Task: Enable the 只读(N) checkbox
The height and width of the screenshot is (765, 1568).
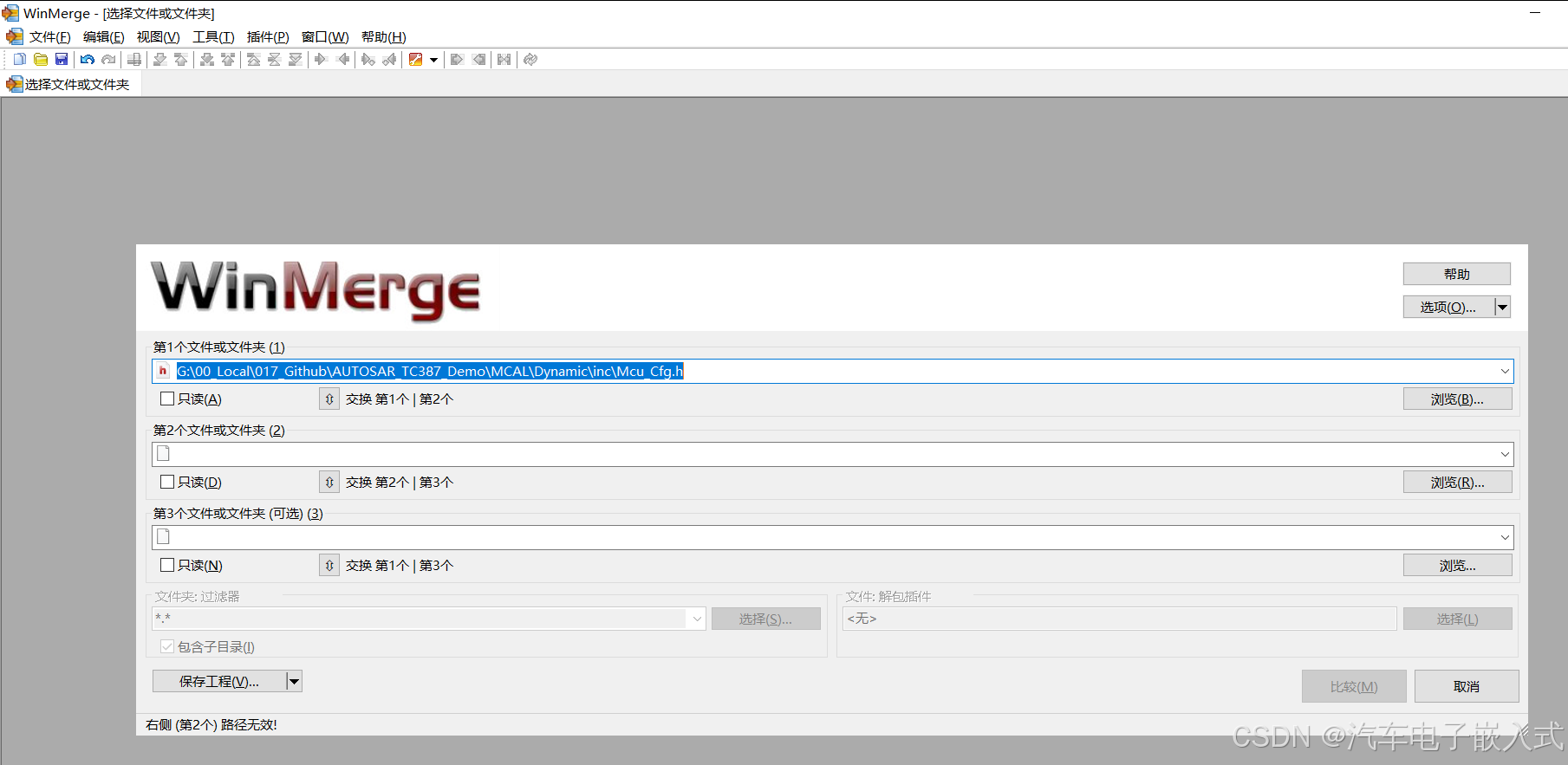Action: pos(167,565)
